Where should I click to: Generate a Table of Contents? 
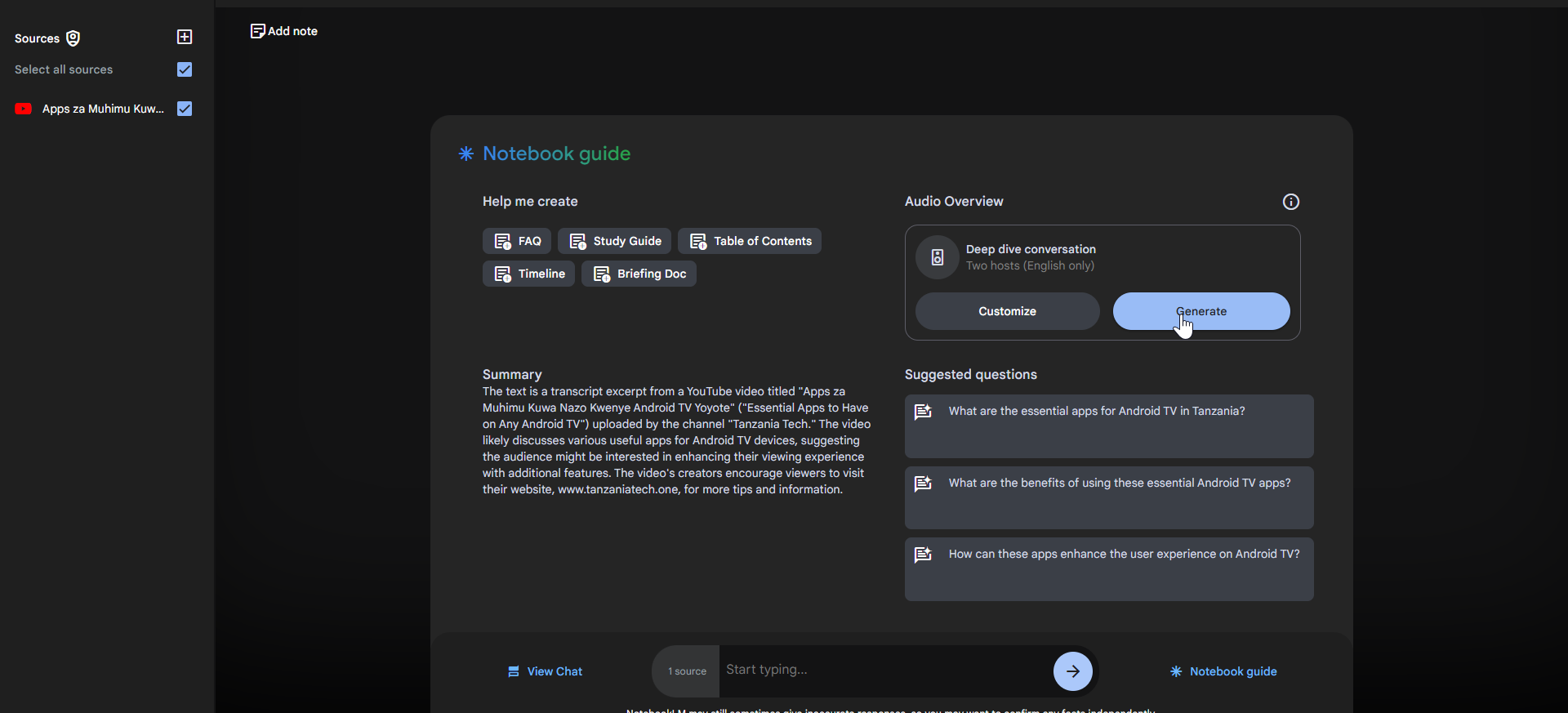click(x=750, y=241)
